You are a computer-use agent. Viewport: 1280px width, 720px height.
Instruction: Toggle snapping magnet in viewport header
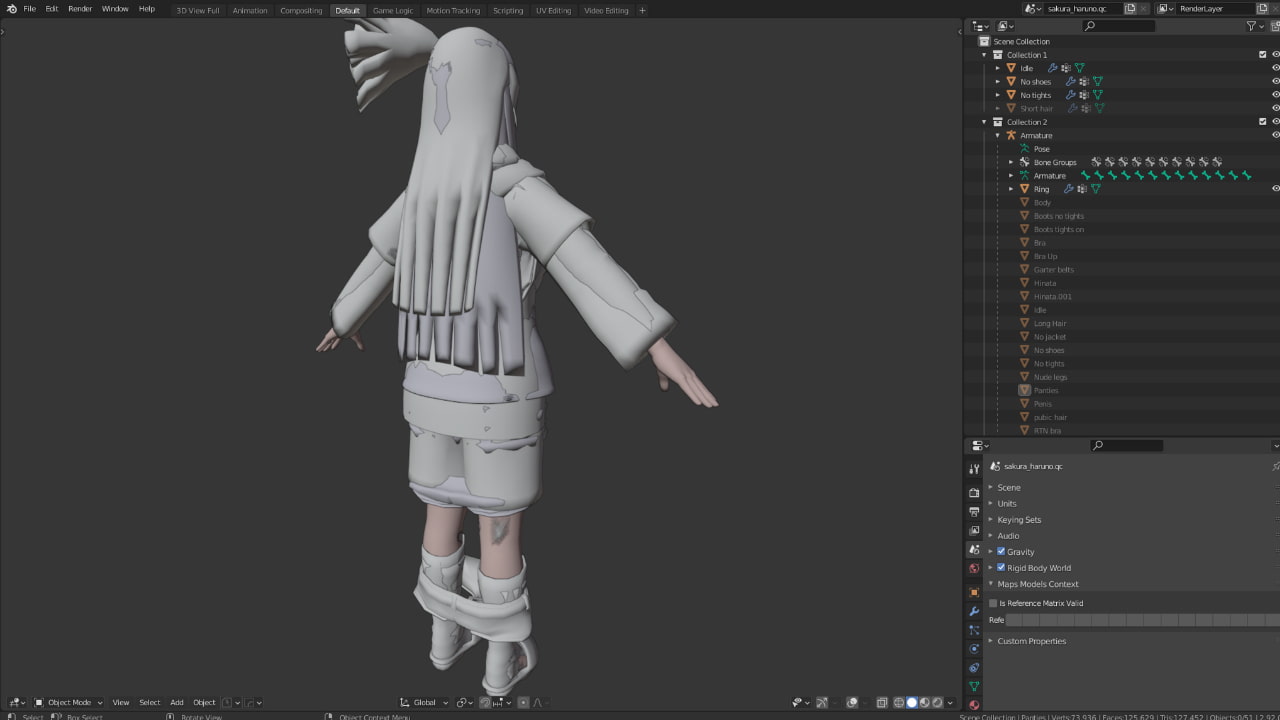(x=485, y=702)
